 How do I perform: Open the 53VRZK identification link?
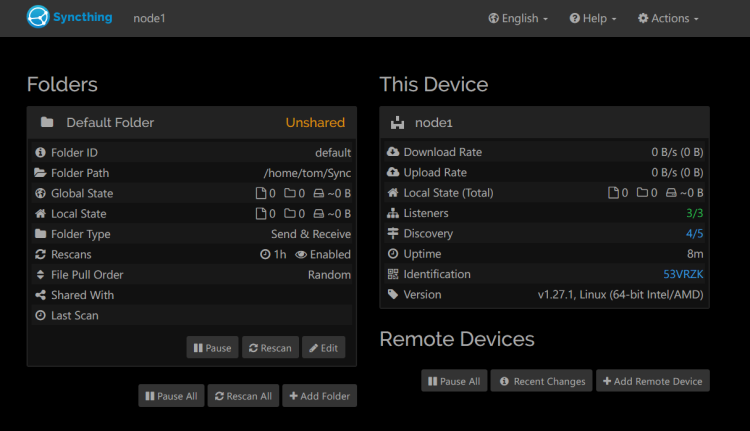click(683, 274)
